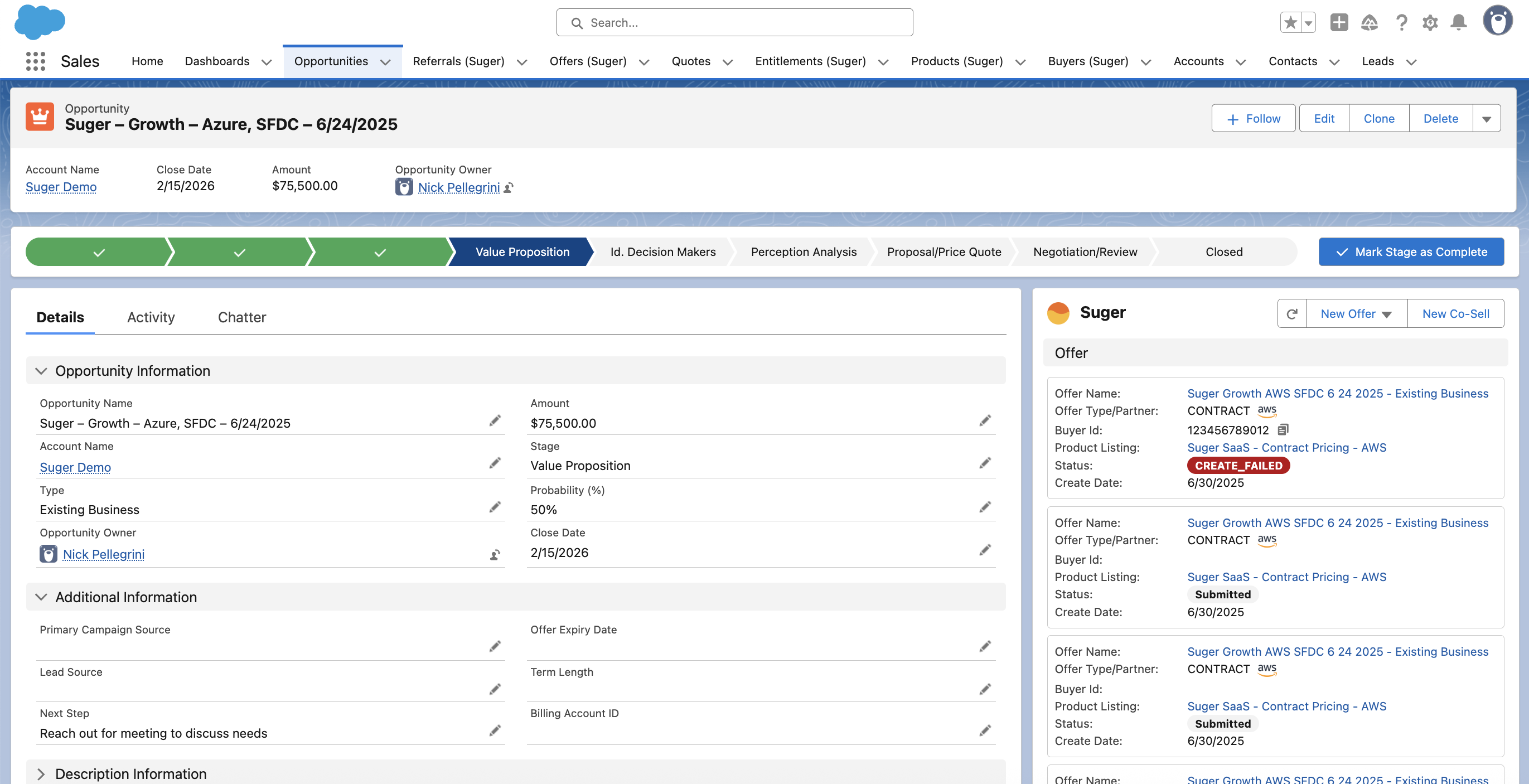Refresh the Suger panel
1529x784 pixels.
coord(1291,313)
